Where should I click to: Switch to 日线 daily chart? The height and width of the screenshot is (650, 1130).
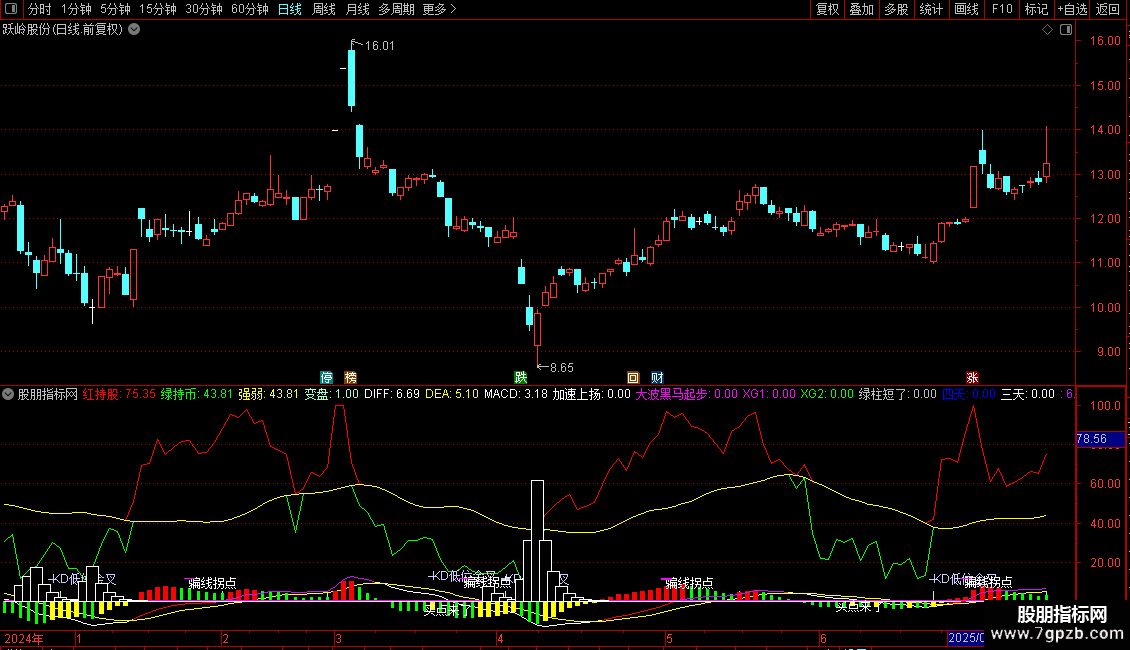290,9
